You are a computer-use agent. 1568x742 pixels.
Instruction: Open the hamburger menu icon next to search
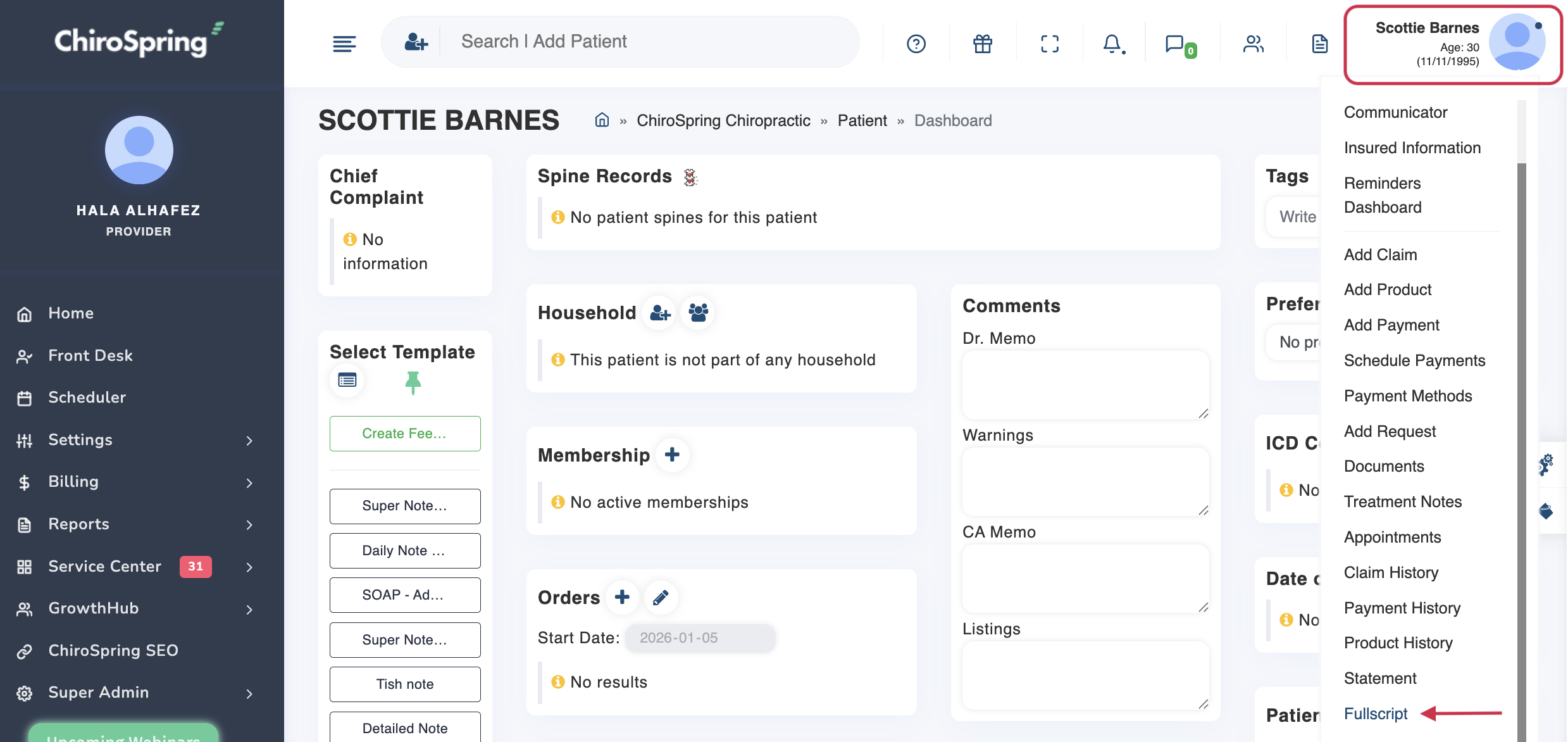pos(344,42)
